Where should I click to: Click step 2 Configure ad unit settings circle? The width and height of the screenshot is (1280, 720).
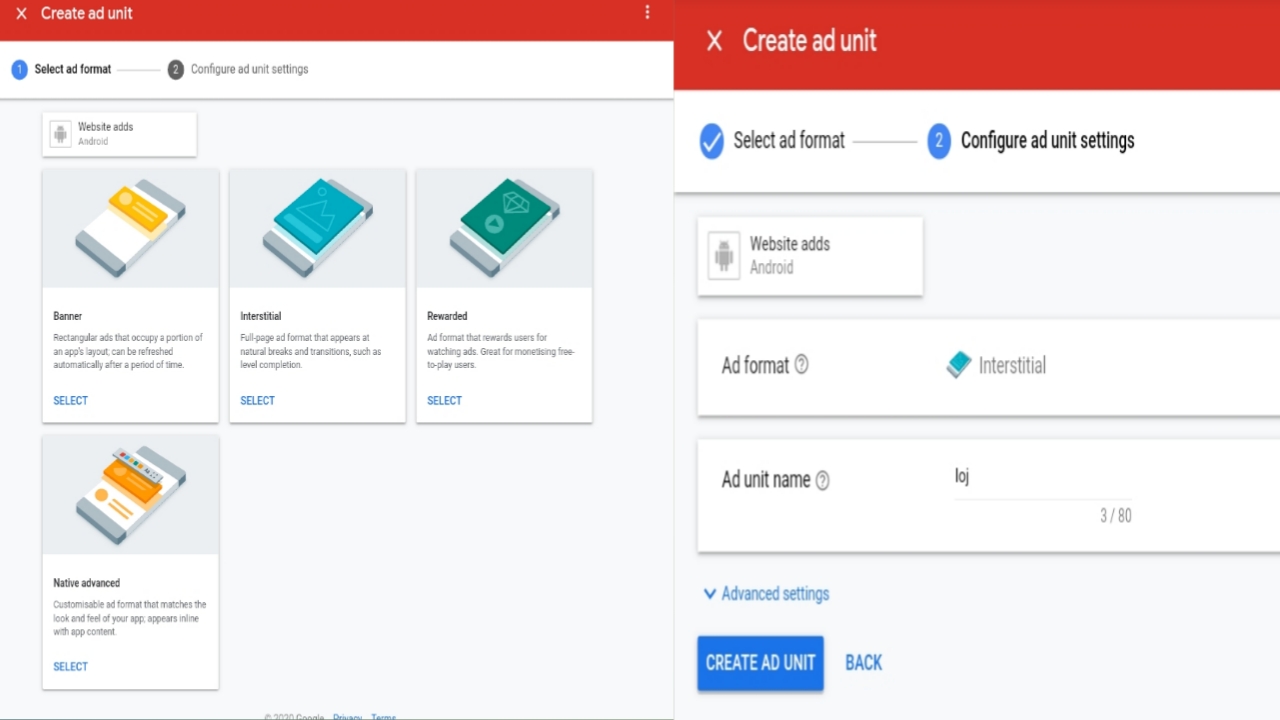[x=938, y=141]
